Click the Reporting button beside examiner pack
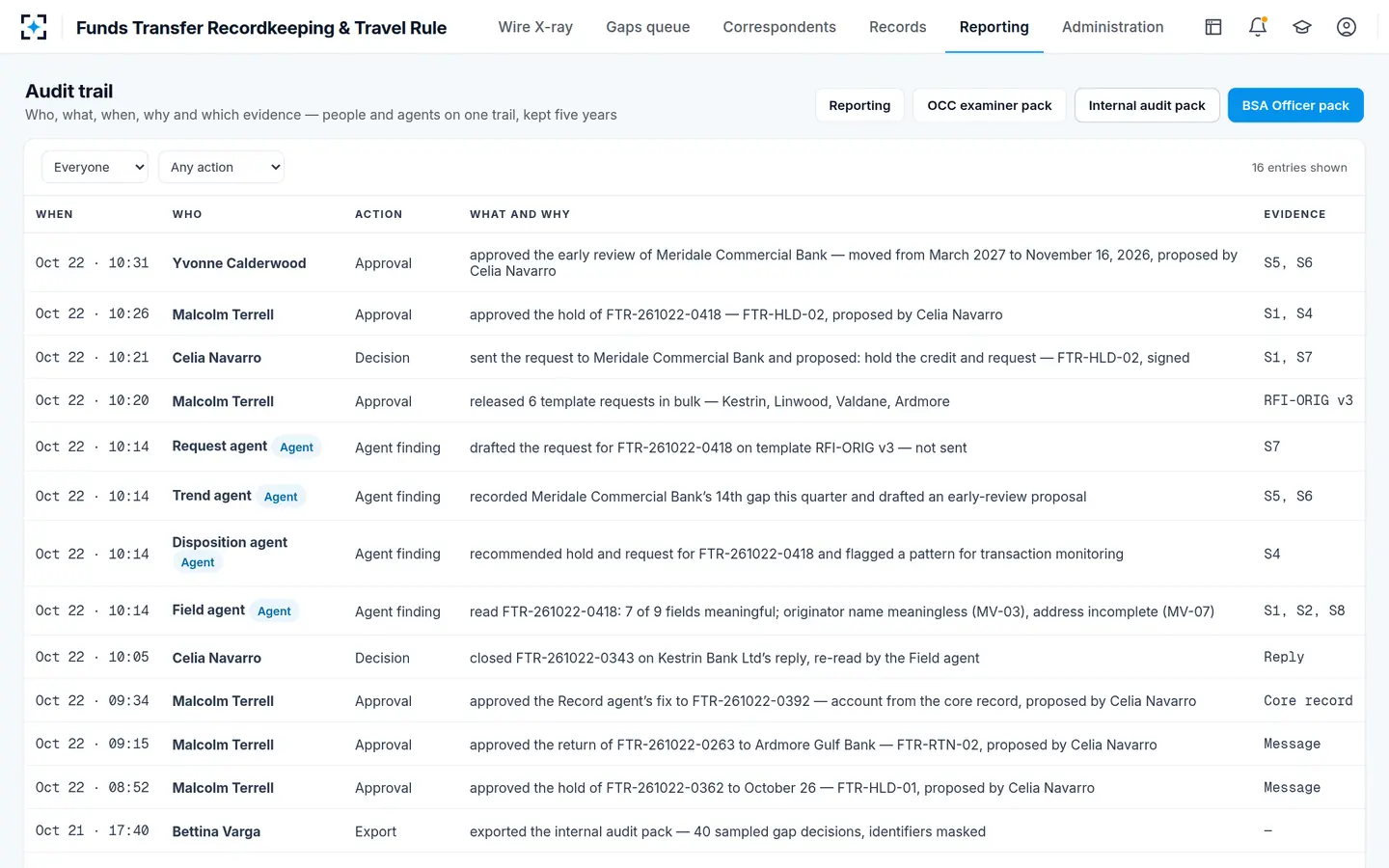Viewport: 1389px width, 868px height. (859, 105)
